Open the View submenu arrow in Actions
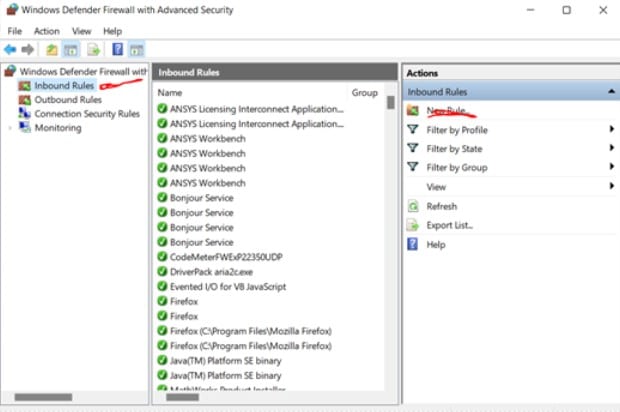 pyautogui.click(x=611, y=186)
